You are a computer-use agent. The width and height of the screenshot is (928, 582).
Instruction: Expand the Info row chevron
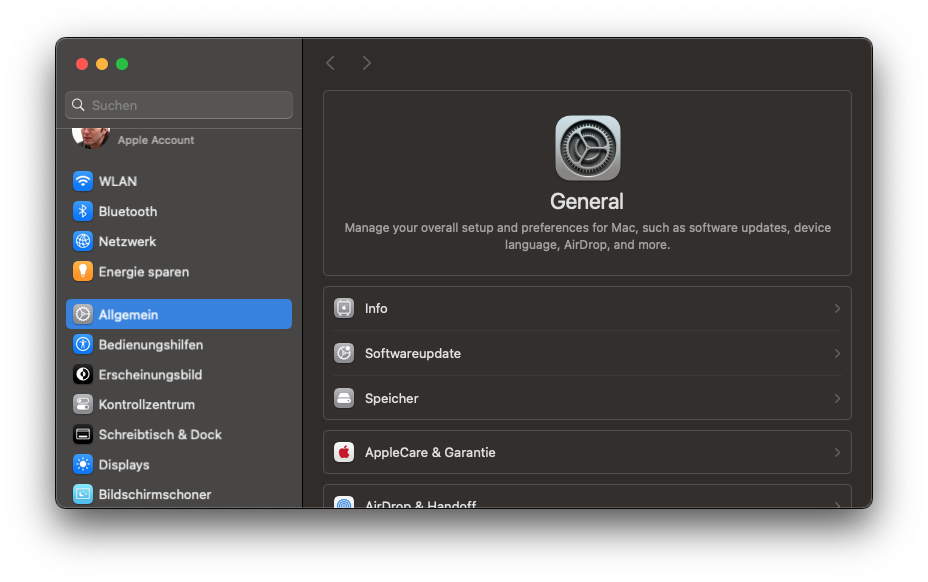(837, 308)
